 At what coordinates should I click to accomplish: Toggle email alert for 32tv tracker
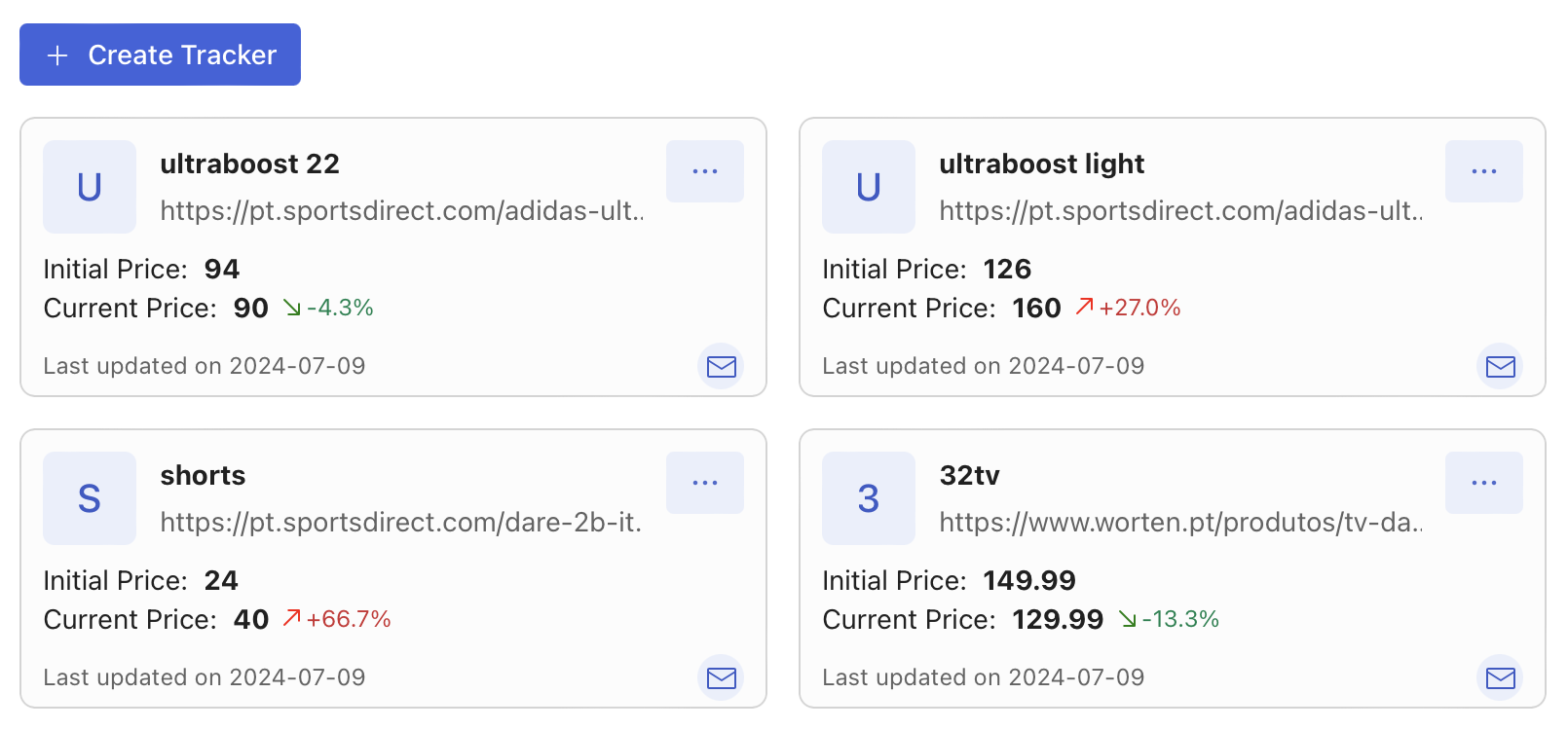coord(1501,677)
